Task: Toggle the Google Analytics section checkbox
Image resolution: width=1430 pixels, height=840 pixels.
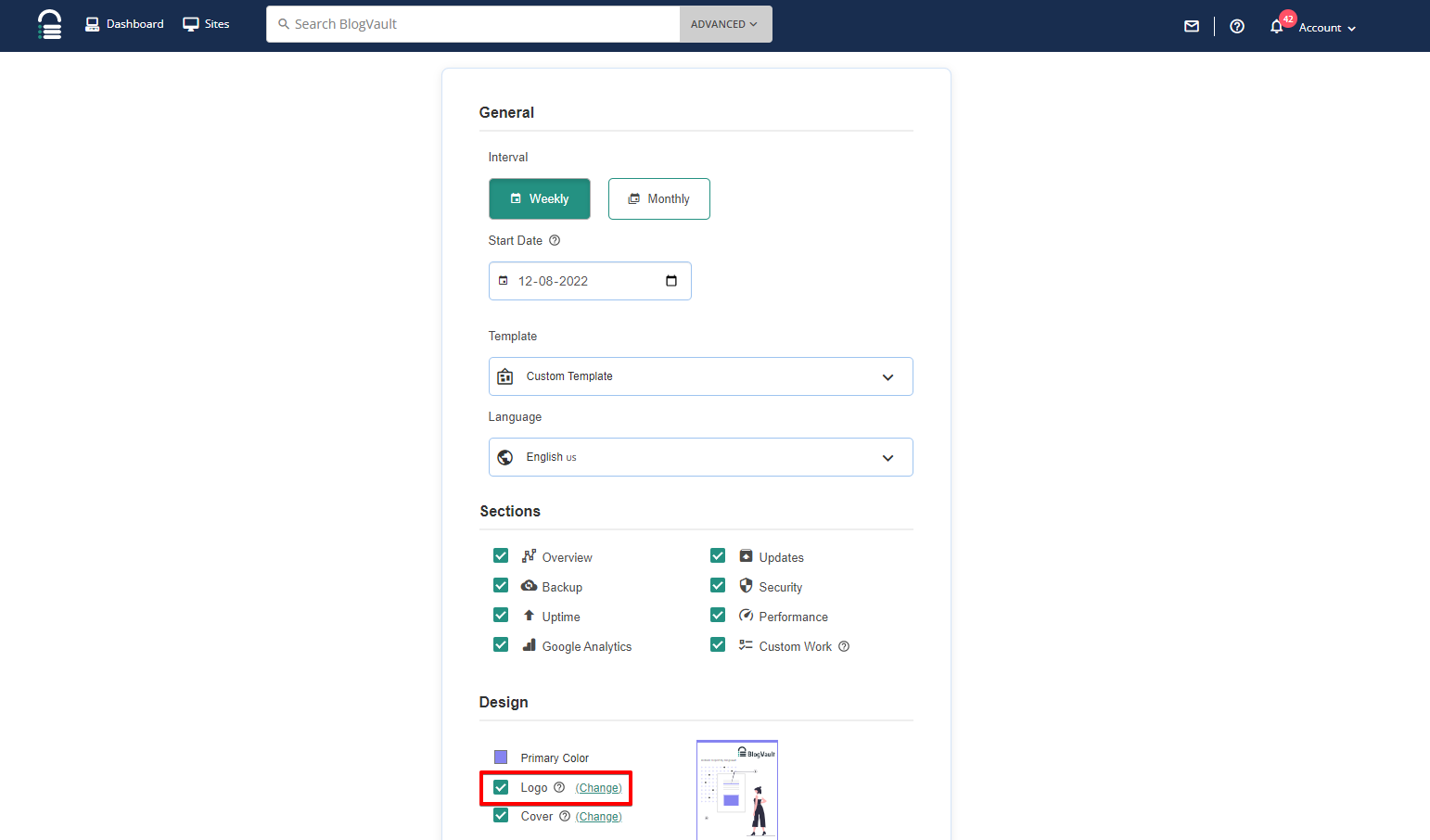Action: coord(501,645)
